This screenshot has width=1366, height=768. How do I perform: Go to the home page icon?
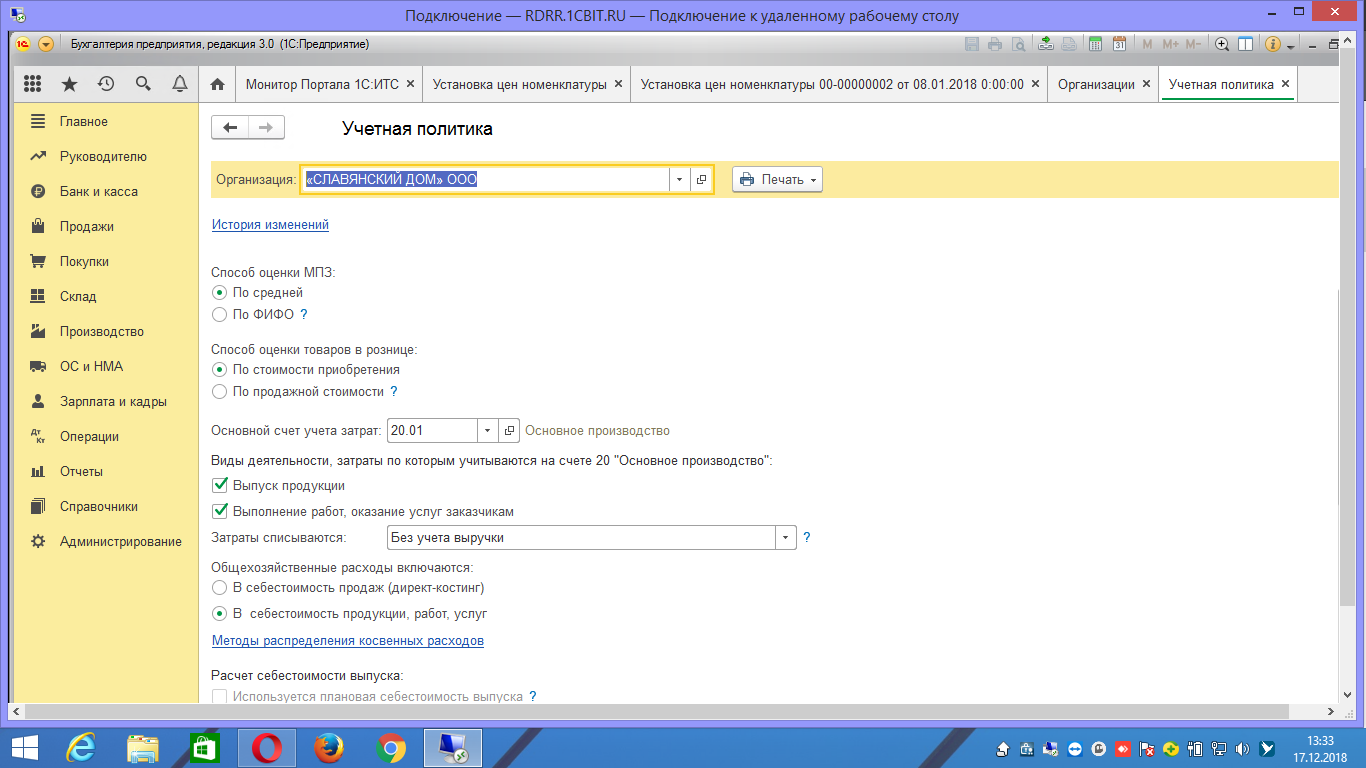[x=217, y=85]
